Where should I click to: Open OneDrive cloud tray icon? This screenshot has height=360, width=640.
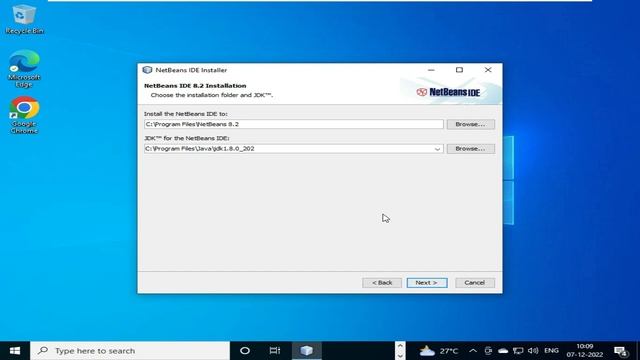pyautogui.click(x=503, y=351)
